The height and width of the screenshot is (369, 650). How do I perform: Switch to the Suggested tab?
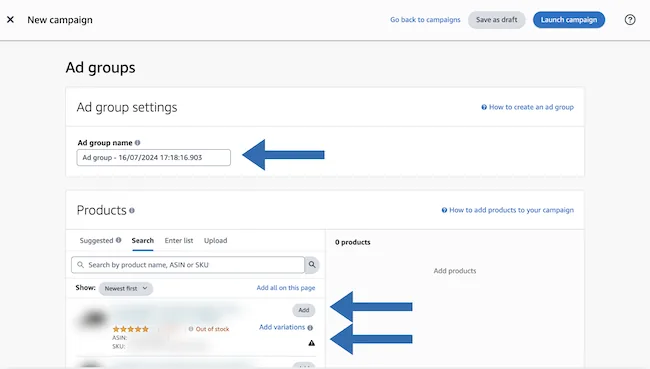96,240
